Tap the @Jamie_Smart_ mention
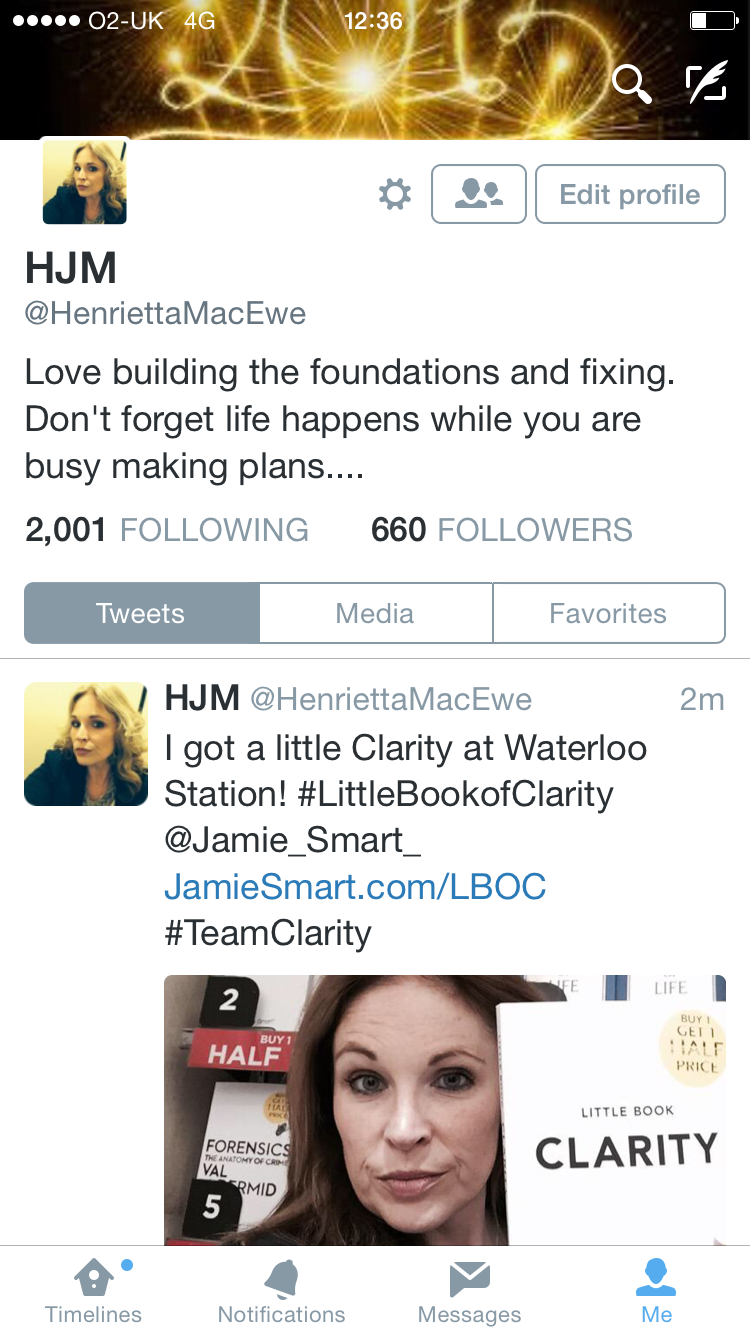Image resolution: width=750 pixels, height=1334 pixels. tap(293, 840)
